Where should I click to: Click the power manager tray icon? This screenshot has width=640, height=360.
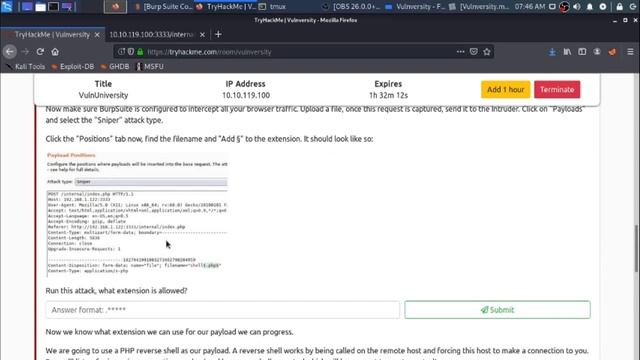[603, 7]
